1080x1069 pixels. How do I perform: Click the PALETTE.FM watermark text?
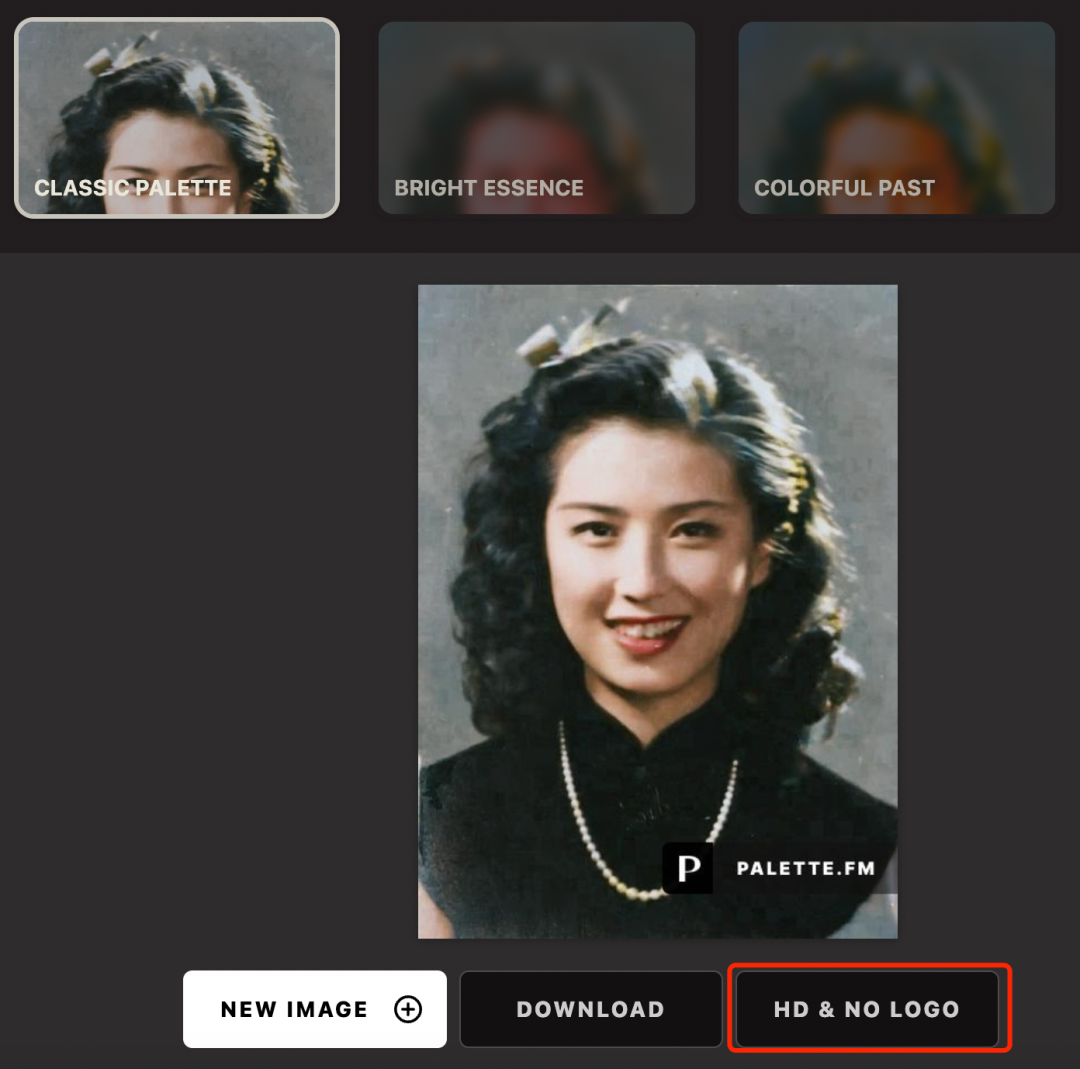[805, 868]
